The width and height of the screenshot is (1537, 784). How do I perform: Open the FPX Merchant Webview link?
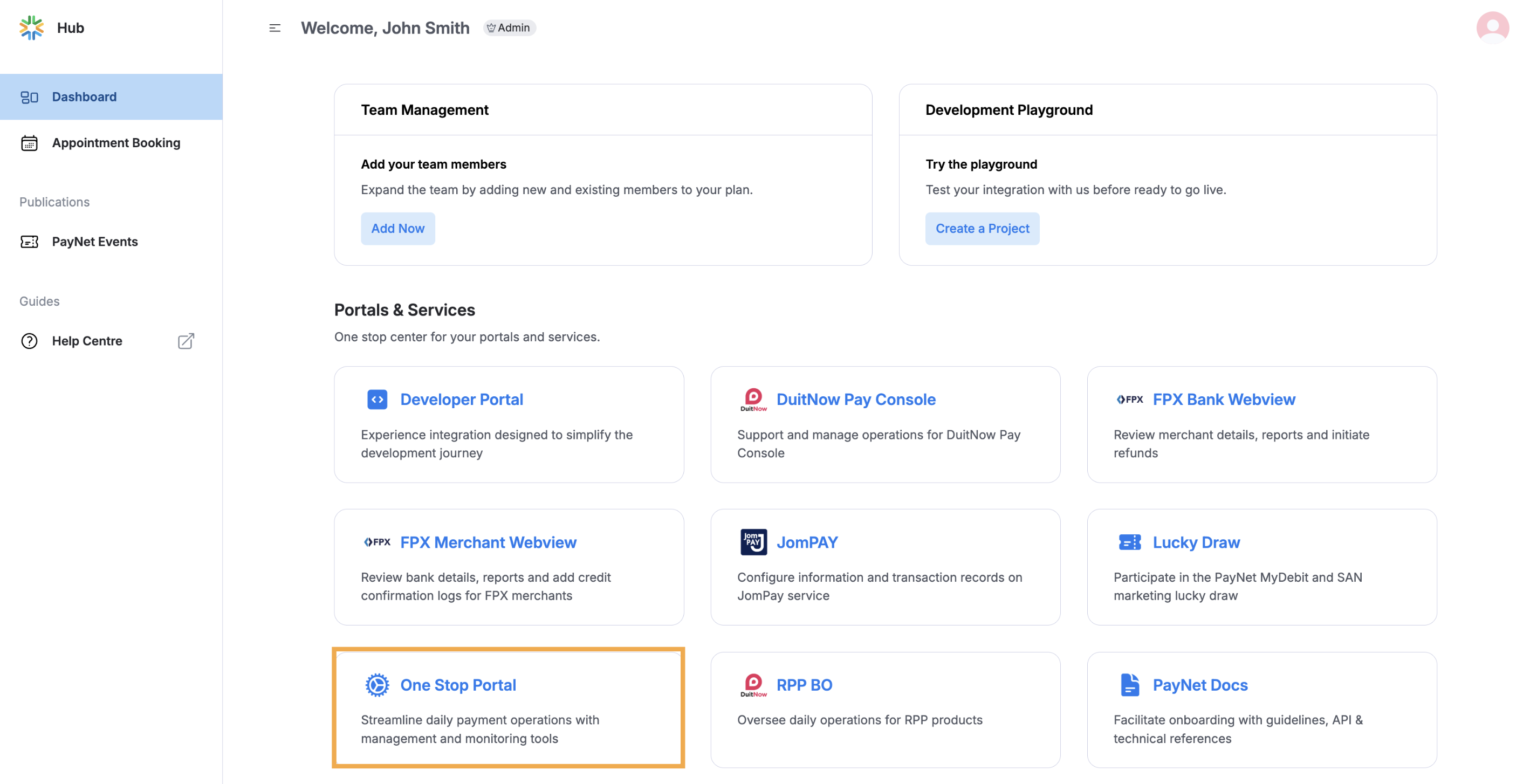coord(488,542)
